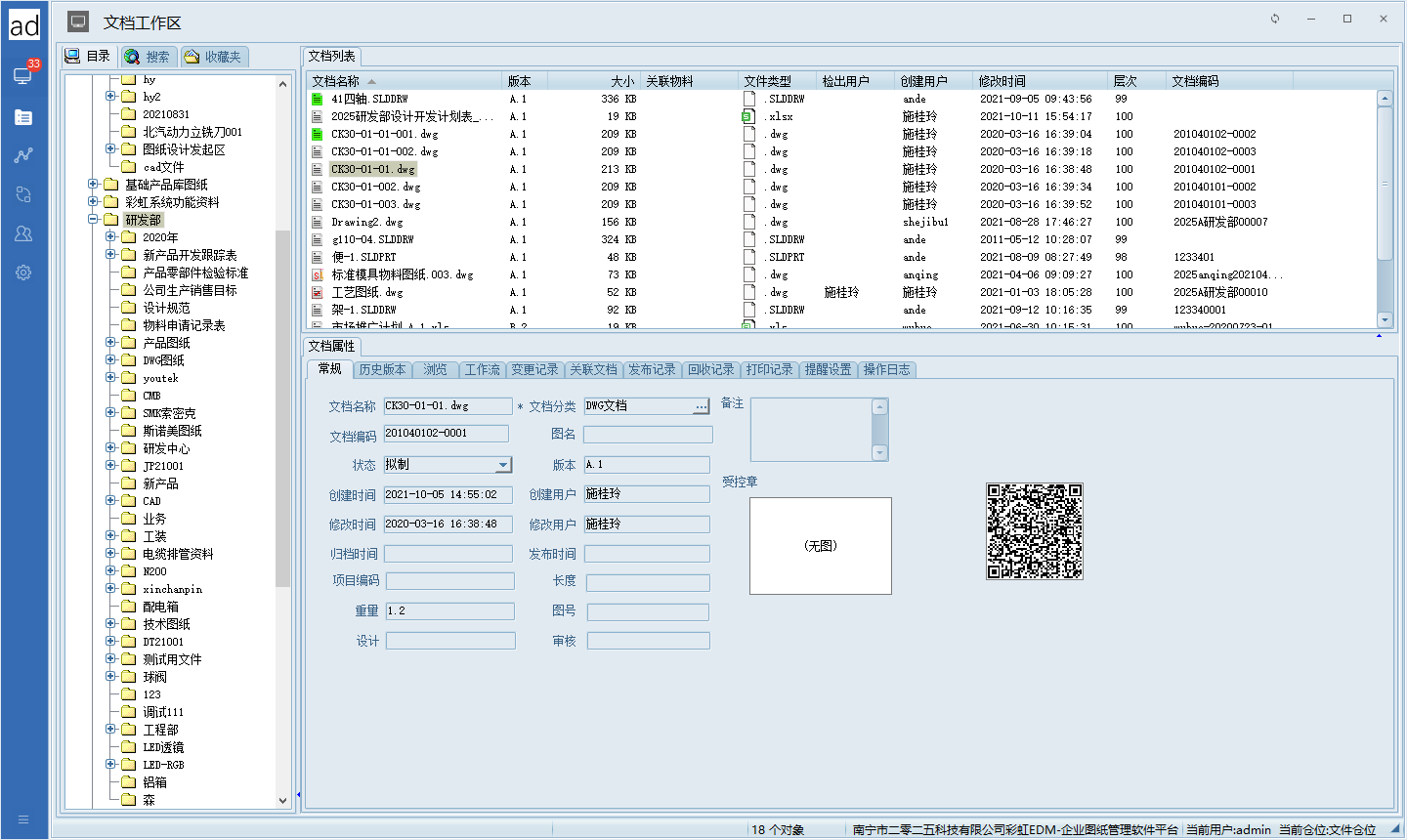Click the file icon of Drawing2.dwg row

click(317, 222)
